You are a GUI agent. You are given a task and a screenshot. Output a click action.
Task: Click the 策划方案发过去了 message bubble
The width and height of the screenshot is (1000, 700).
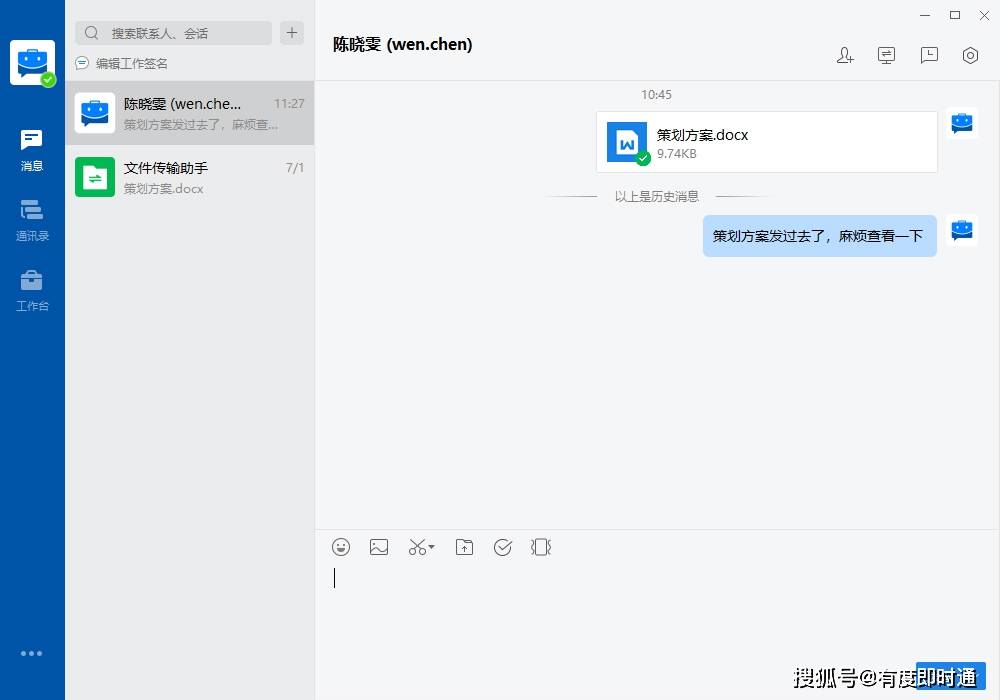(x=820, y=236)
